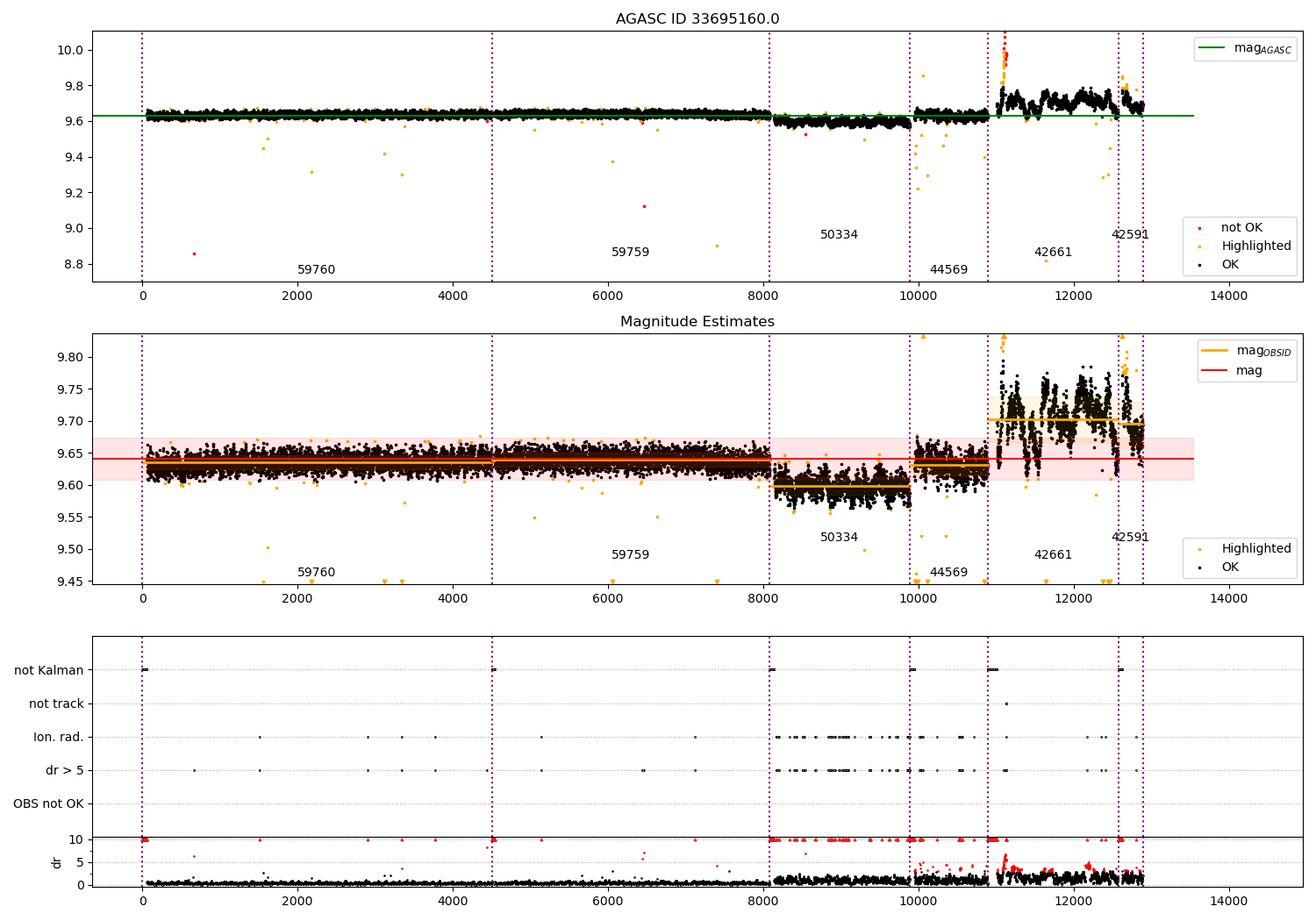Image resolution: width=1316 pixels, height=921 pixels.
Task: Click y-axis tick 9.65 on middle plot
Action: 70,453
